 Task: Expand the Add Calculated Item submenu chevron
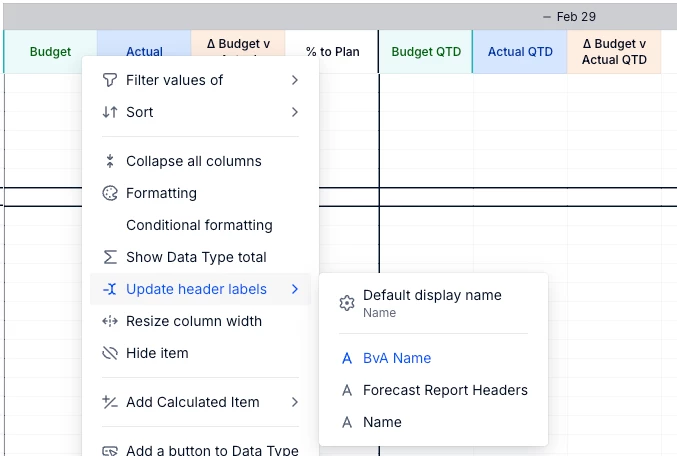pyautogui.click(x=295, y=402)
